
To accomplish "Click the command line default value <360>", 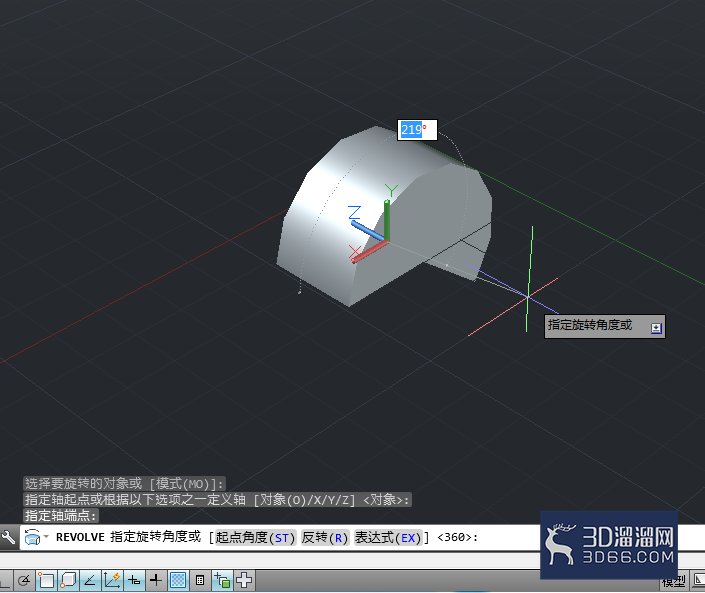I will pyautogui.click(x=455, y=537).
